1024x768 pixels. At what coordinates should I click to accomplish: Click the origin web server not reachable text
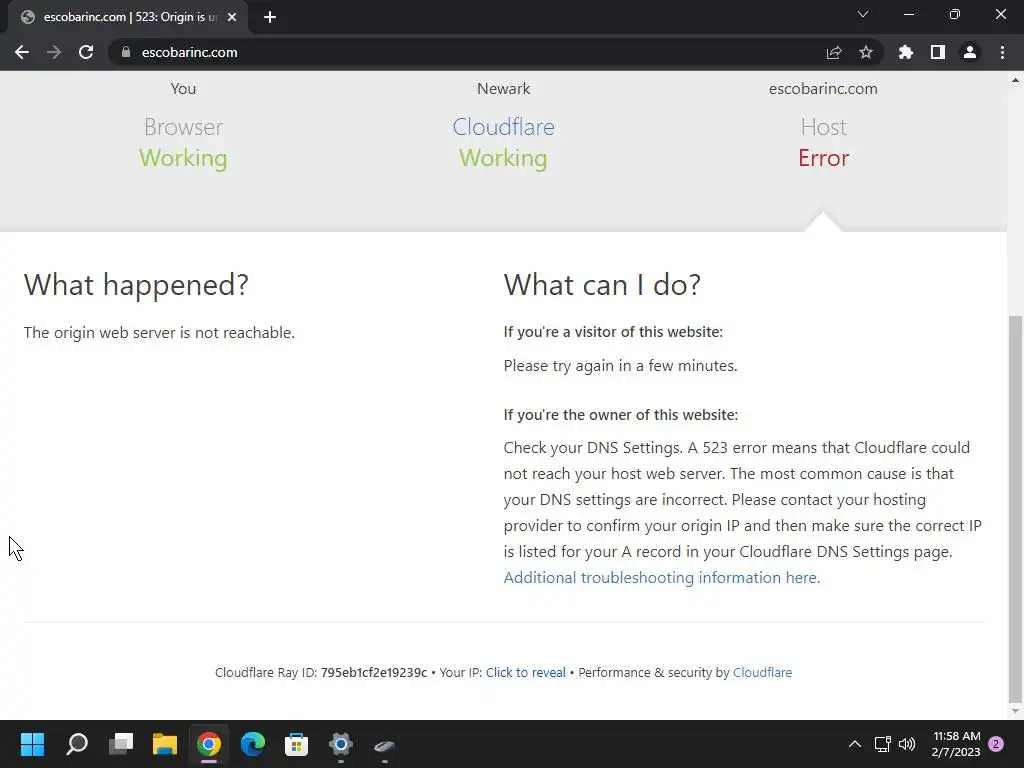(159, 332)
